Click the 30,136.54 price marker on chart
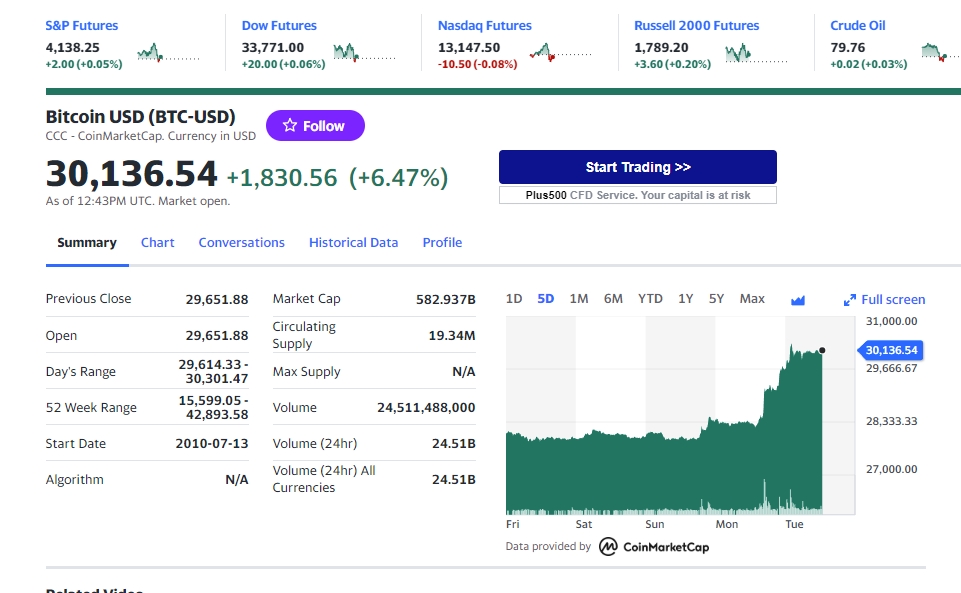 tap(891, 350)
